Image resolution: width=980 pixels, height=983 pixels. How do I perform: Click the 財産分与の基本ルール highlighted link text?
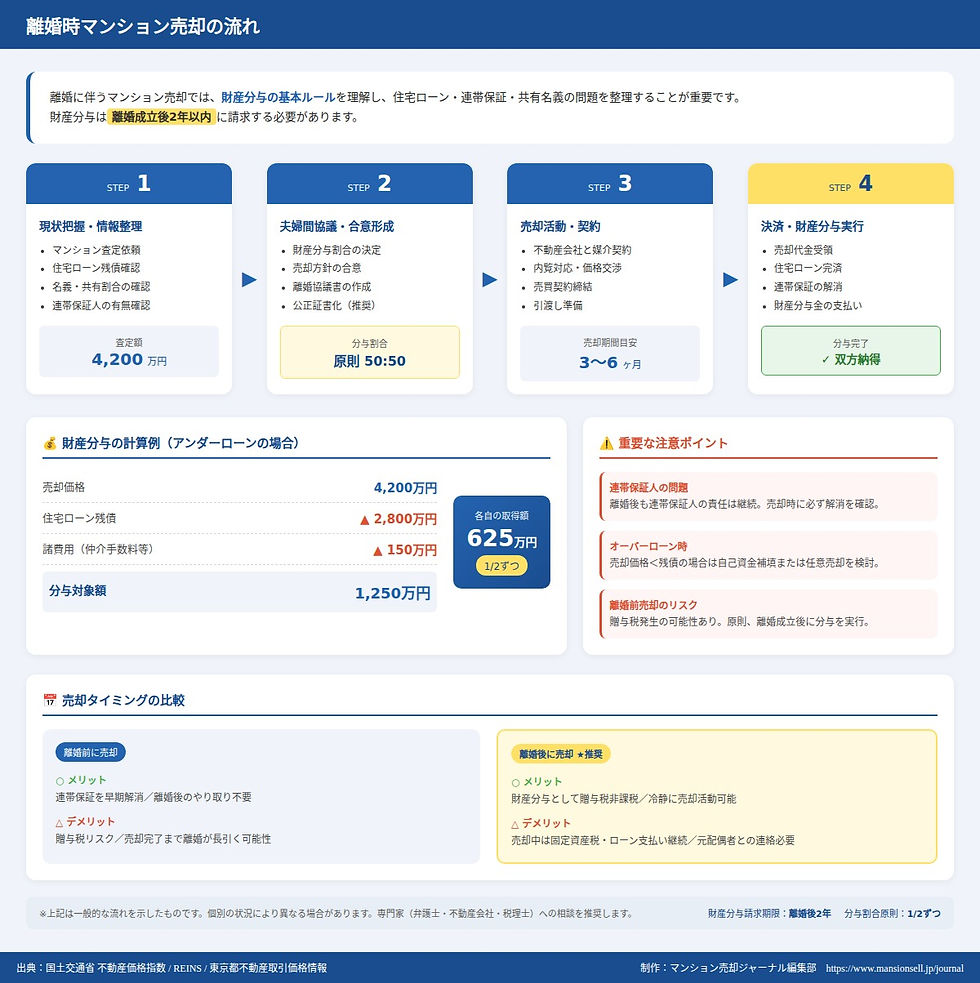[278, 97]
